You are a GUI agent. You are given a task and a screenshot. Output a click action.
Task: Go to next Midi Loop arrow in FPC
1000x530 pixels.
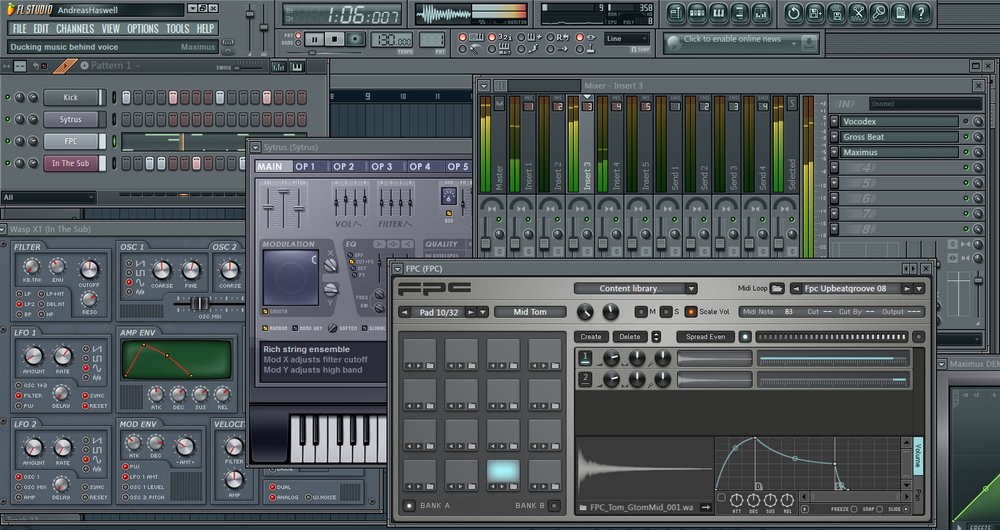906,288
